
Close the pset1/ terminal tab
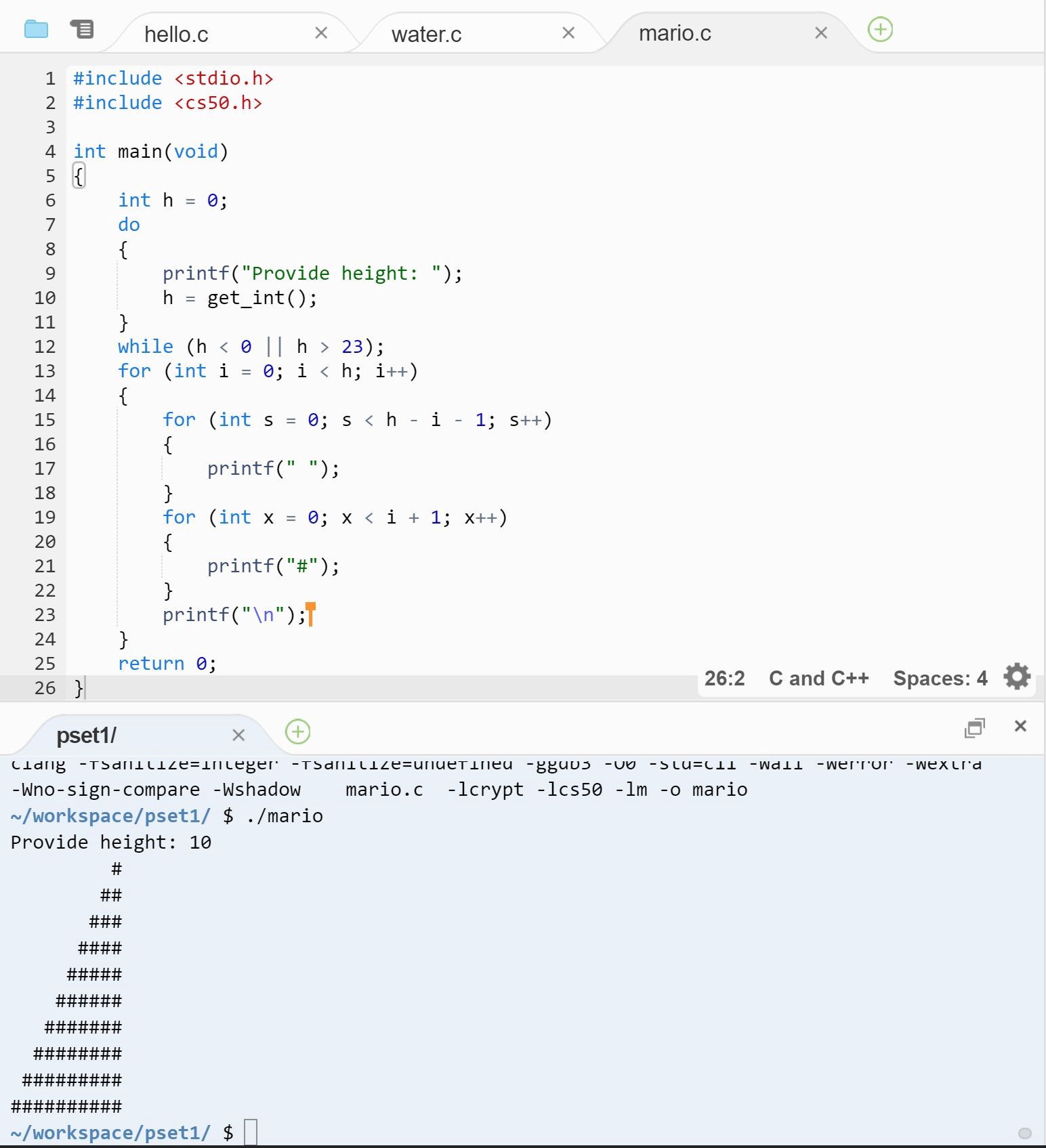click(x=238, y=735)
